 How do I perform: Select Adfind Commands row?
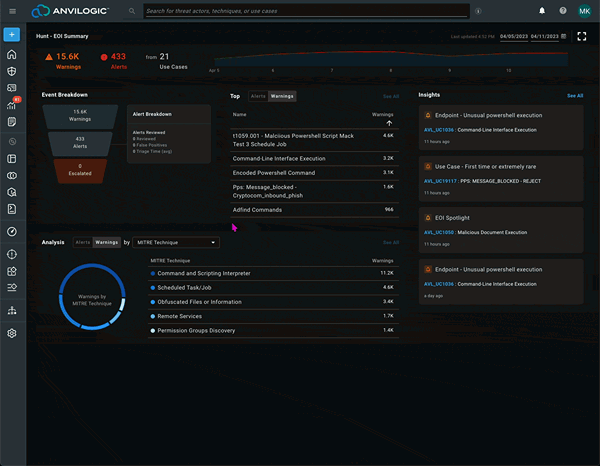(315, 210)
